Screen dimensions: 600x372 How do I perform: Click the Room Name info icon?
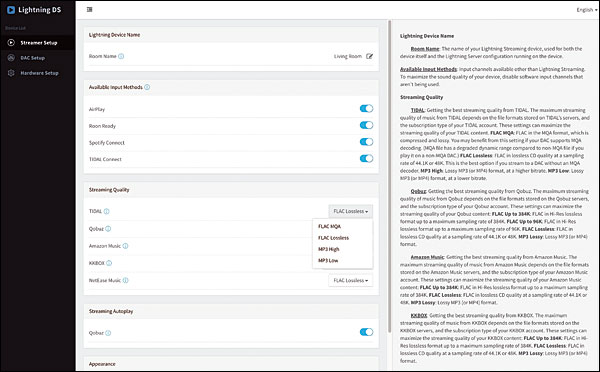(121, 56)
